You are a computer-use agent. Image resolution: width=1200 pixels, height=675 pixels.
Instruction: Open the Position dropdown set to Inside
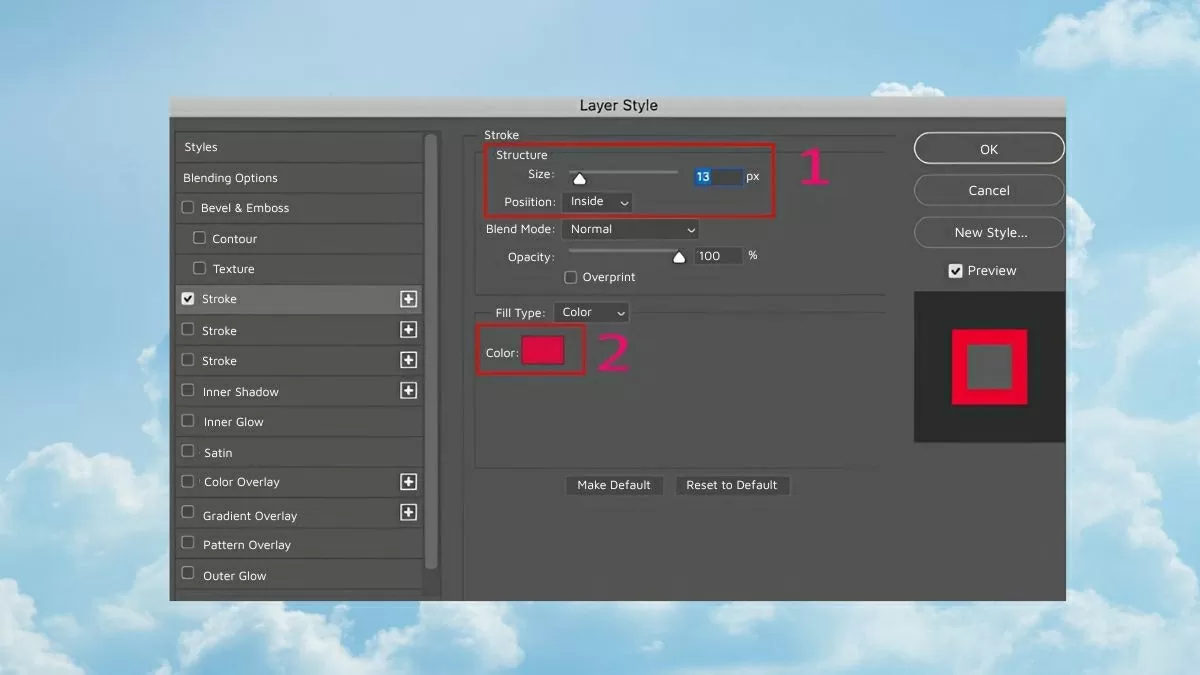pos(597,202)
